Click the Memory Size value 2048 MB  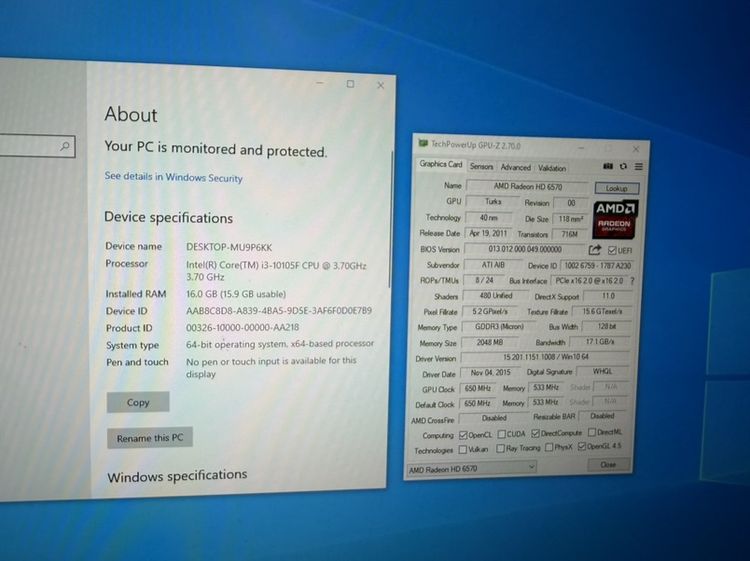click(x=489, y=342)
